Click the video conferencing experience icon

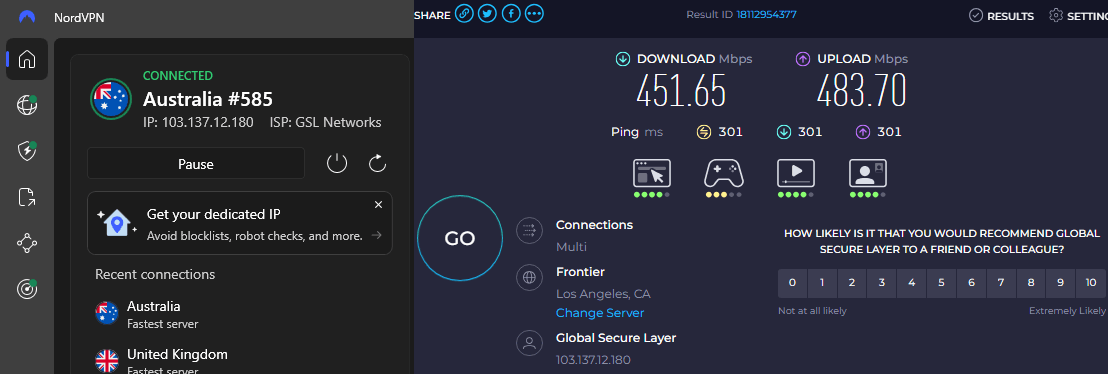(868, 173)
